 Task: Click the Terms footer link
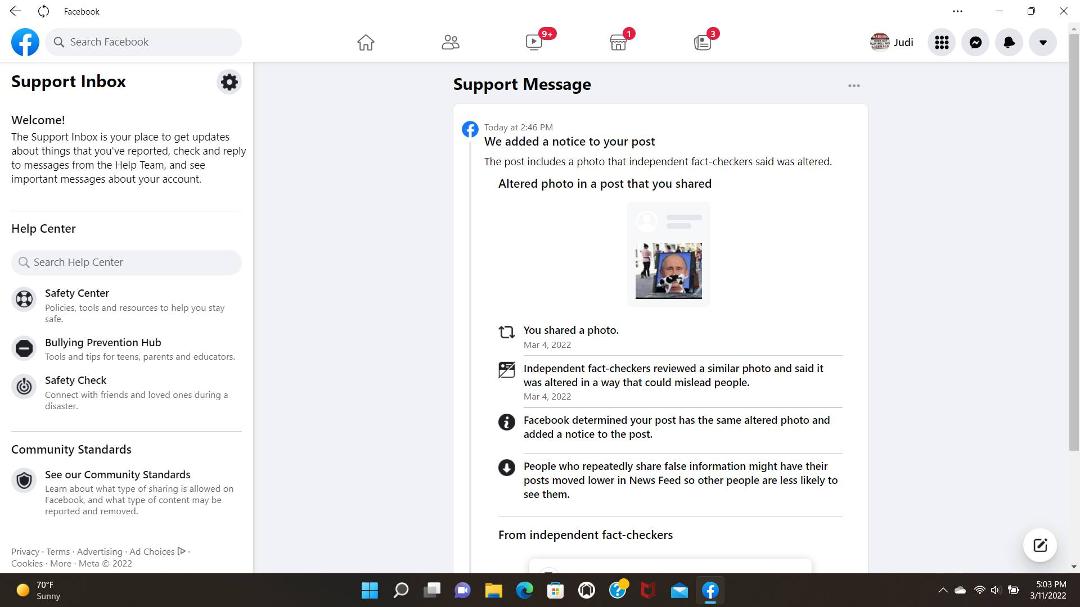click(x=58, y=552)
